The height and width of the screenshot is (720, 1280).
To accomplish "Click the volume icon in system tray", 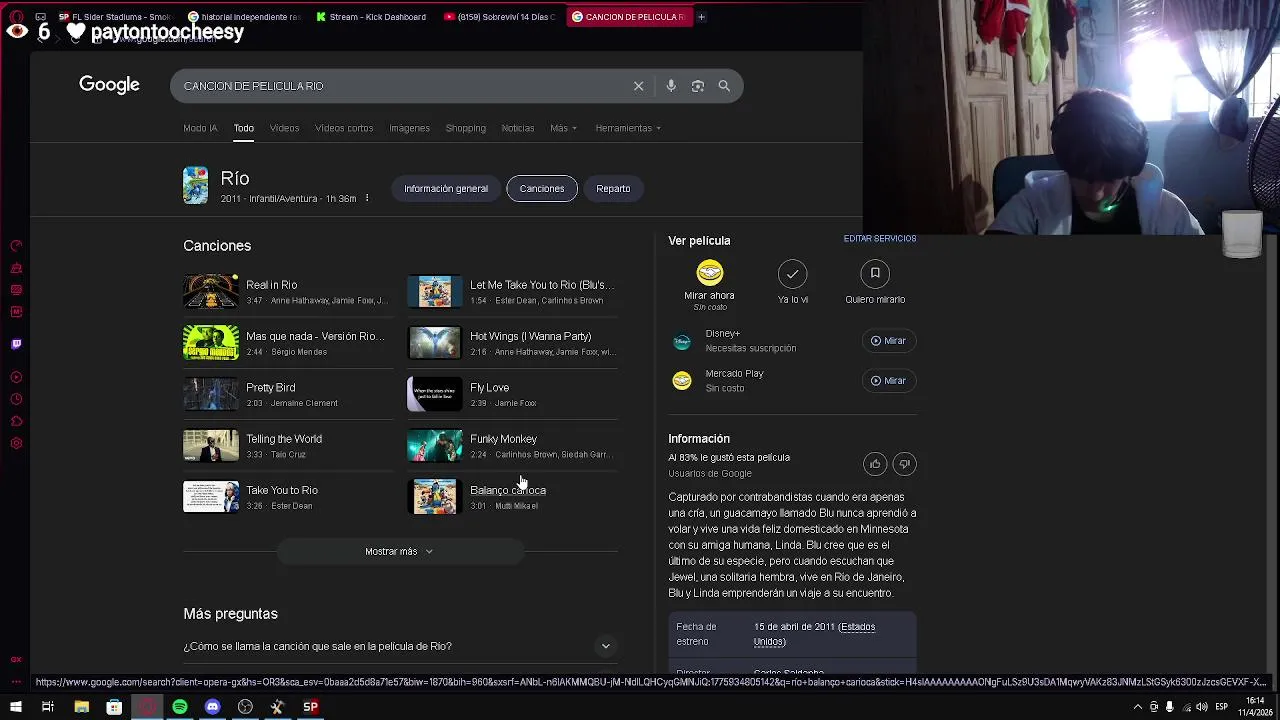I will coord(1202,707).
